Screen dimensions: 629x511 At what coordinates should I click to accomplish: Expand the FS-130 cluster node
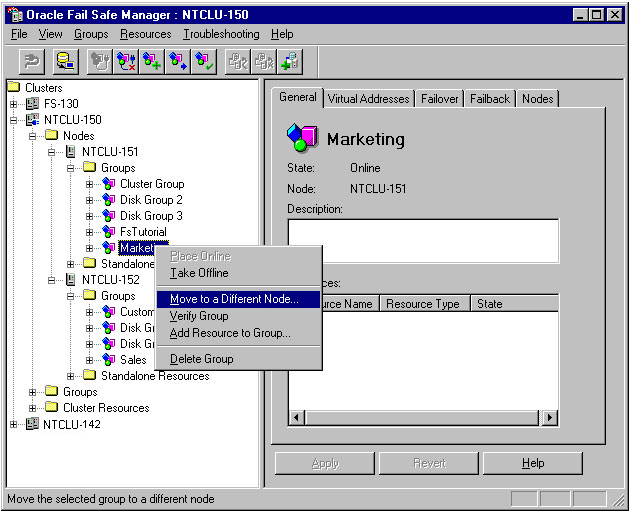pyautogui.click(x=14, y=104)
